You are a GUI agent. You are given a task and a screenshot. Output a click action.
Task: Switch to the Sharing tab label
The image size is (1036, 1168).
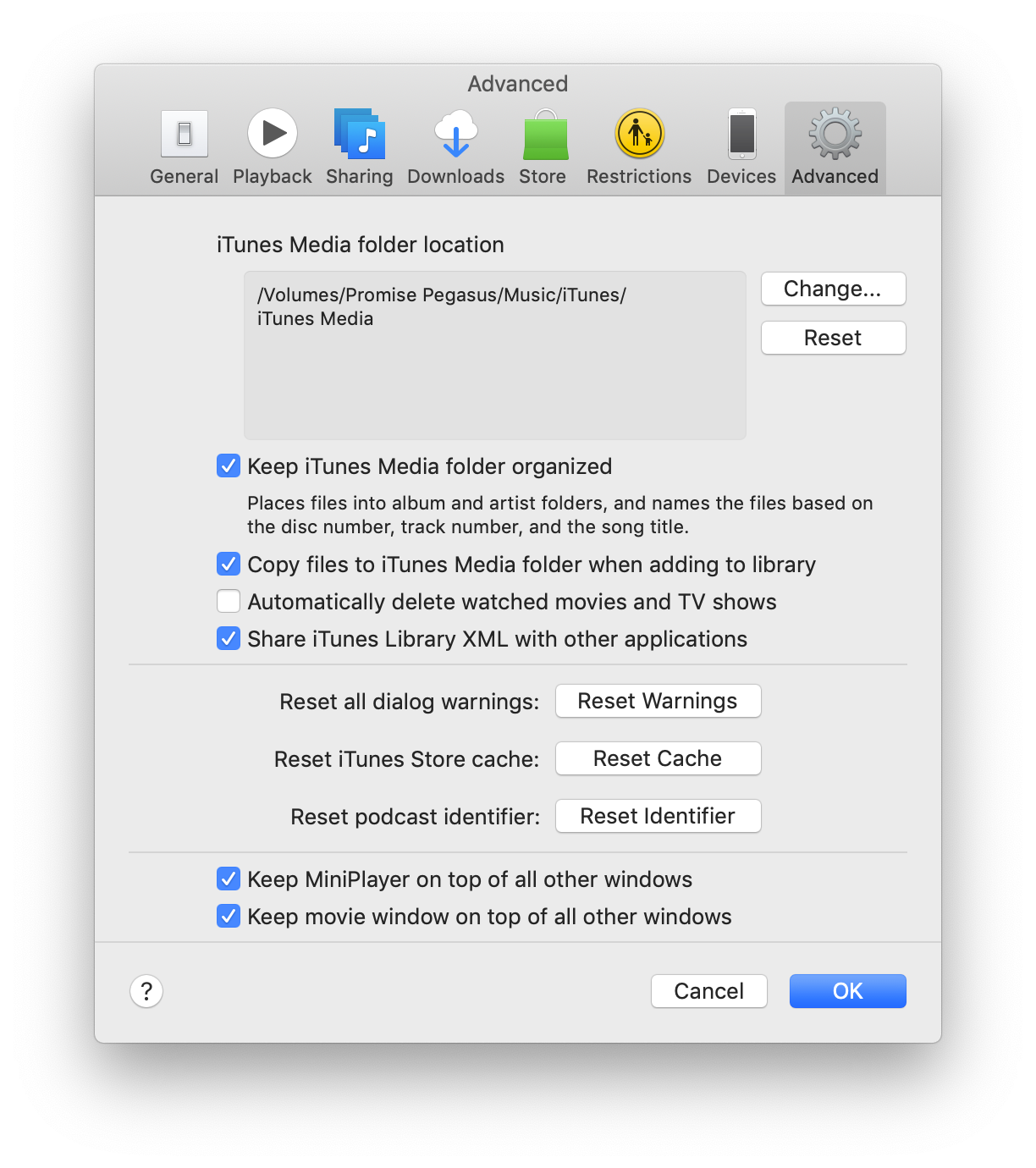tap(360, 176)
